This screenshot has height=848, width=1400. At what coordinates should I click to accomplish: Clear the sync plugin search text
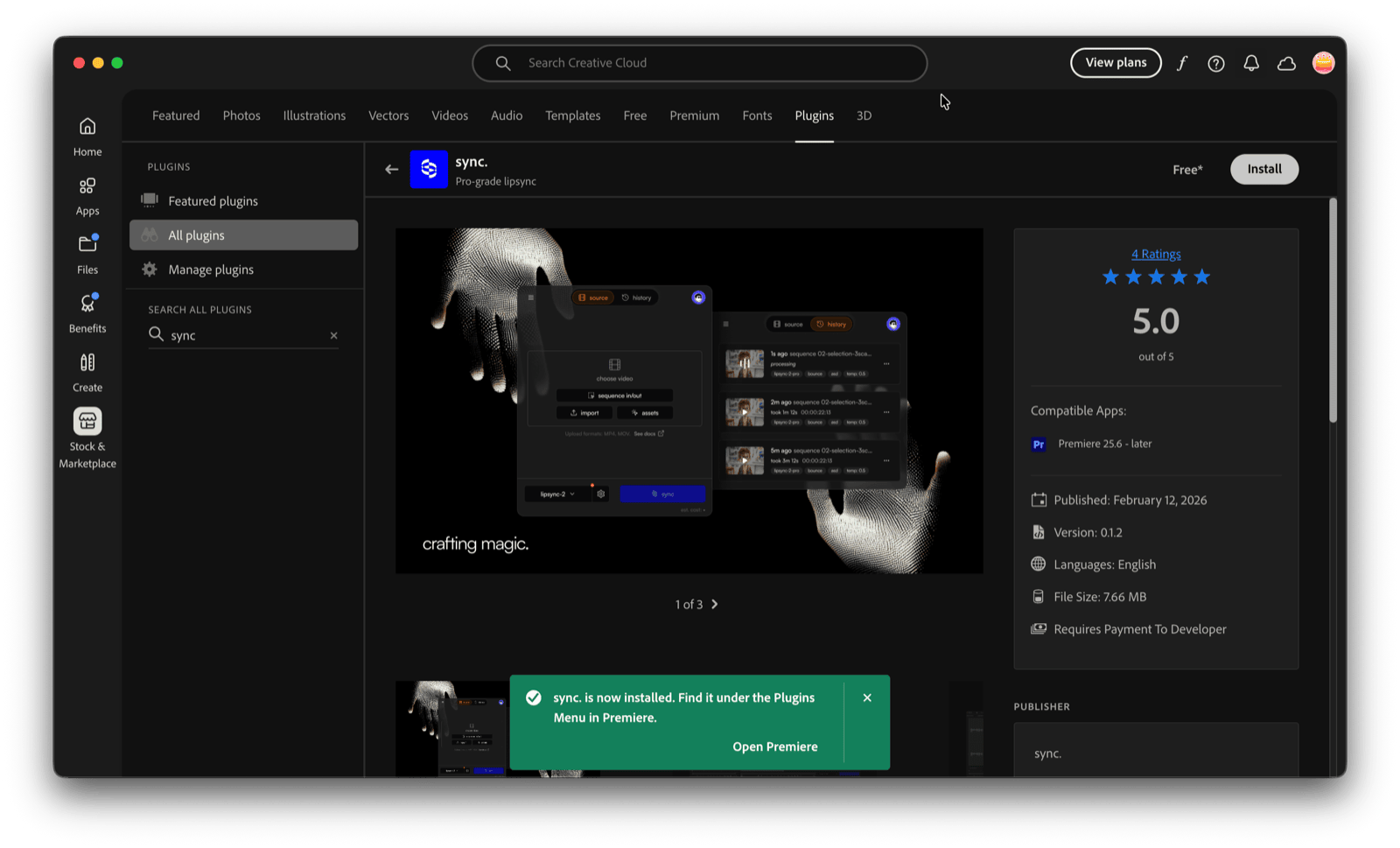tap(333, 335)
